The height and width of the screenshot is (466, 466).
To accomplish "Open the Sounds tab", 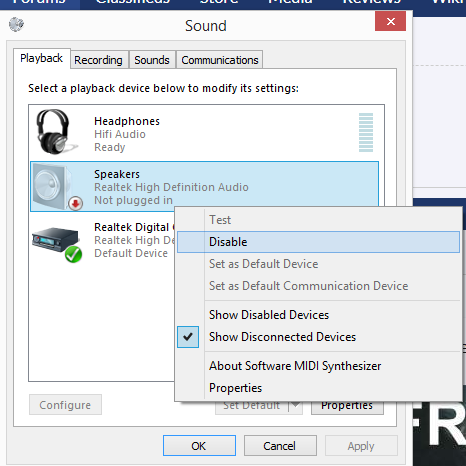I will tap(152, 60).
